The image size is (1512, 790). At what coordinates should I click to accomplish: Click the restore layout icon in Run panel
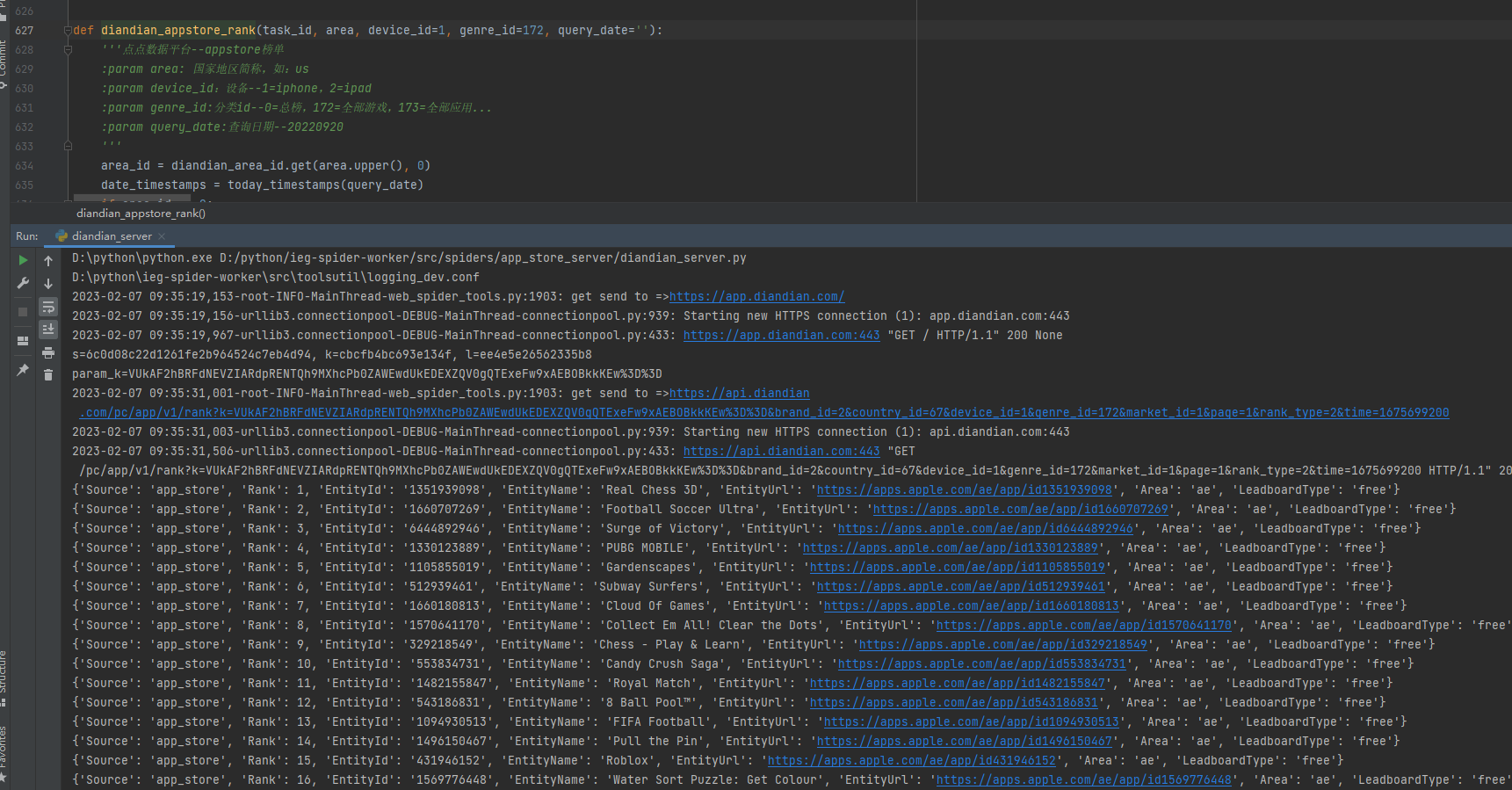(23, 341)
